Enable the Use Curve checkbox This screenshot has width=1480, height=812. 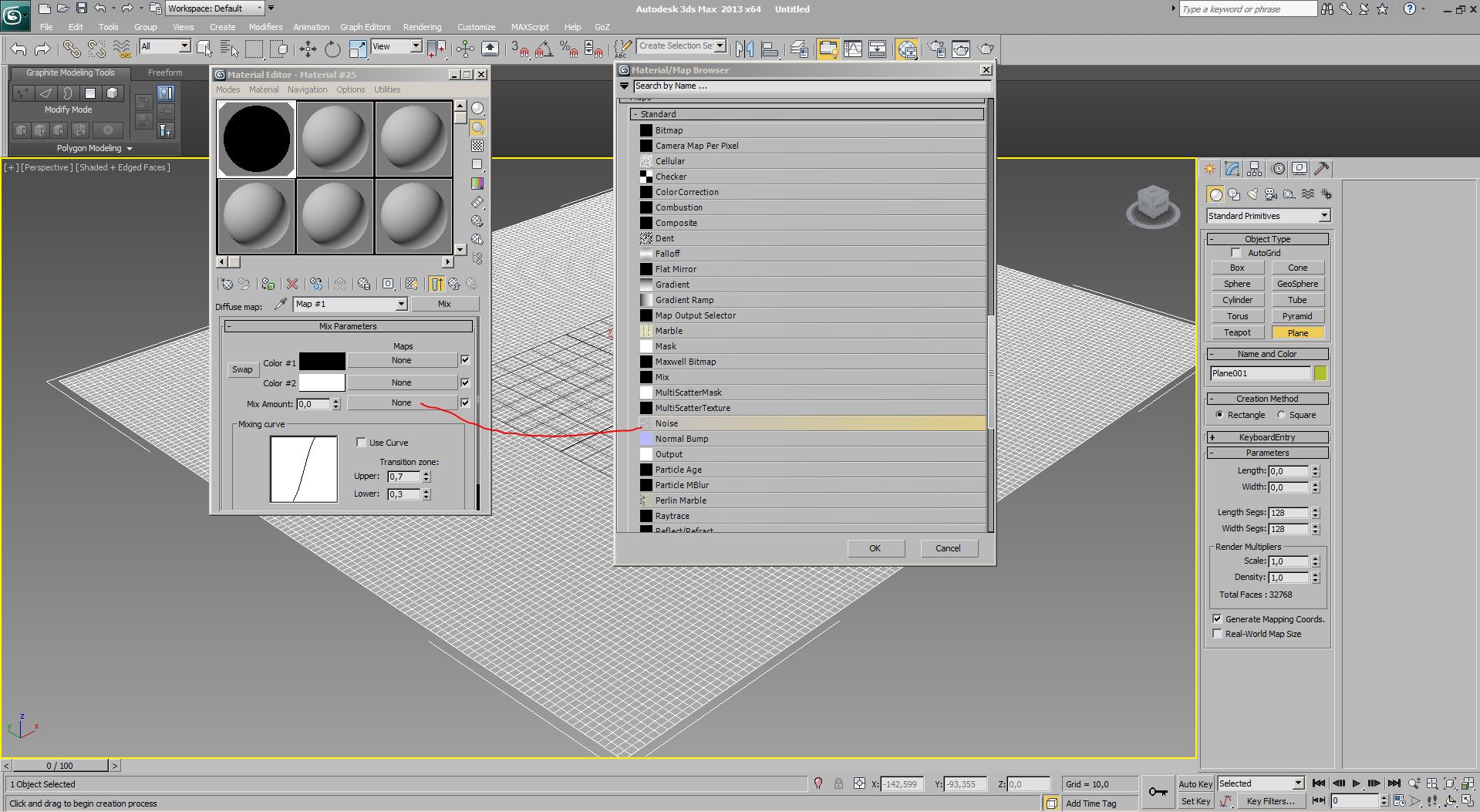pyautogui.click(x=361, y=443)
